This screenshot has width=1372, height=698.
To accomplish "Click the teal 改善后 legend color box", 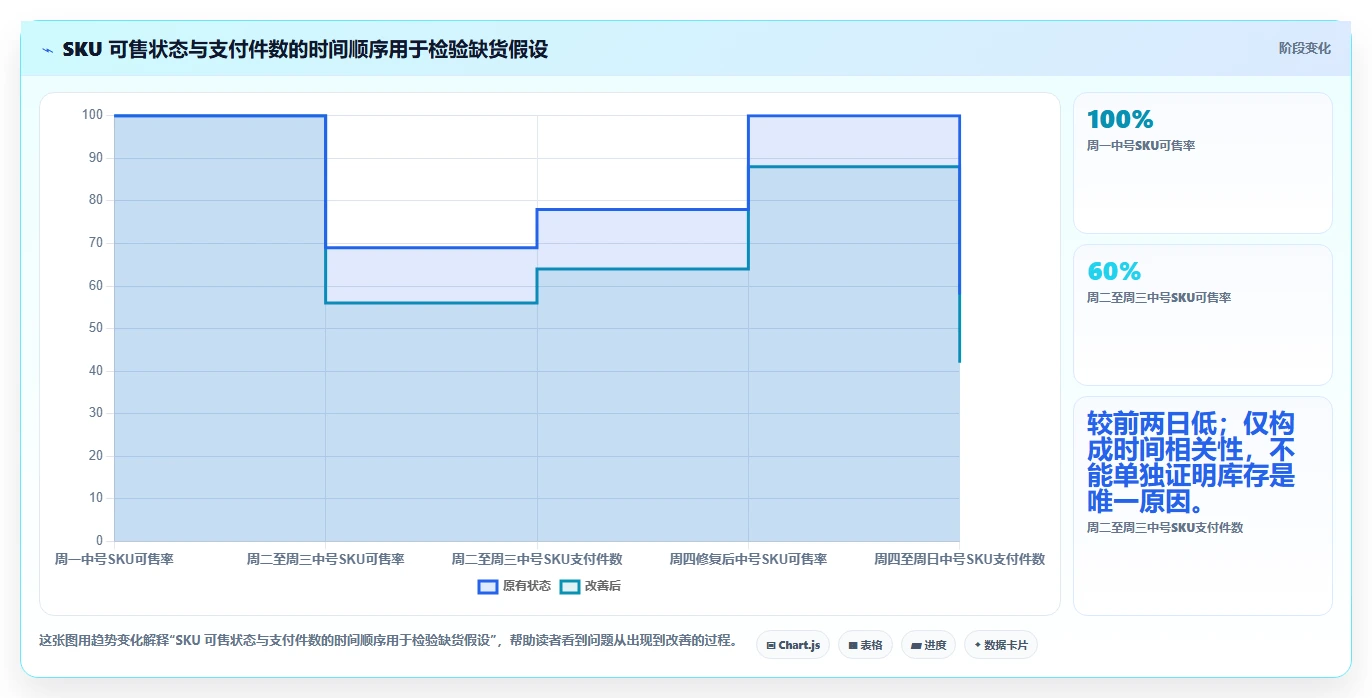I will (x=569, y=586).
